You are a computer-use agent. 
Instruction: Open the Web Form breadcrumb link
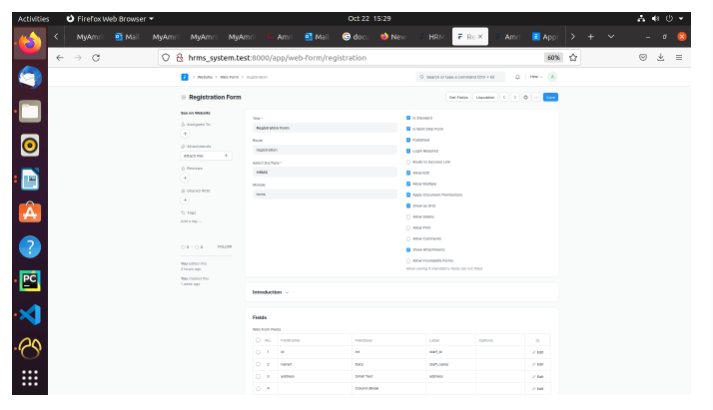click(230, 76)
